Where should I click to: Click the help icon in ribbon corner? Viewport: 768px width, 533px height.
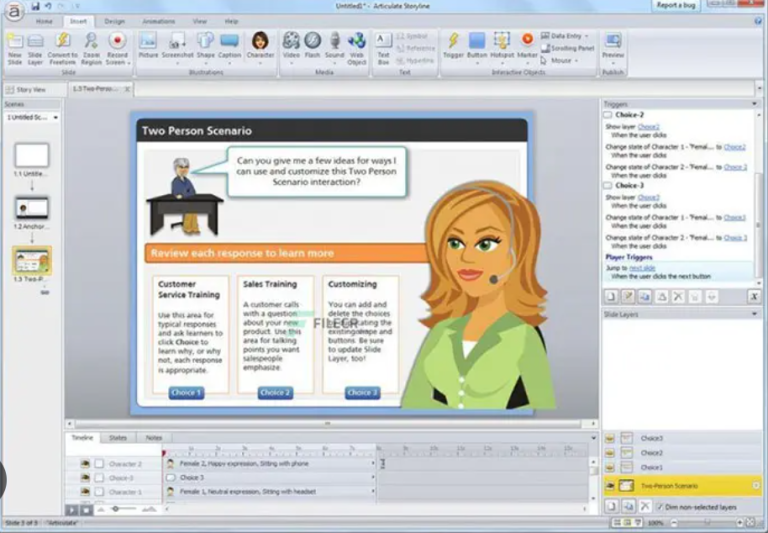pyautogui.click(x=759, y=21)
